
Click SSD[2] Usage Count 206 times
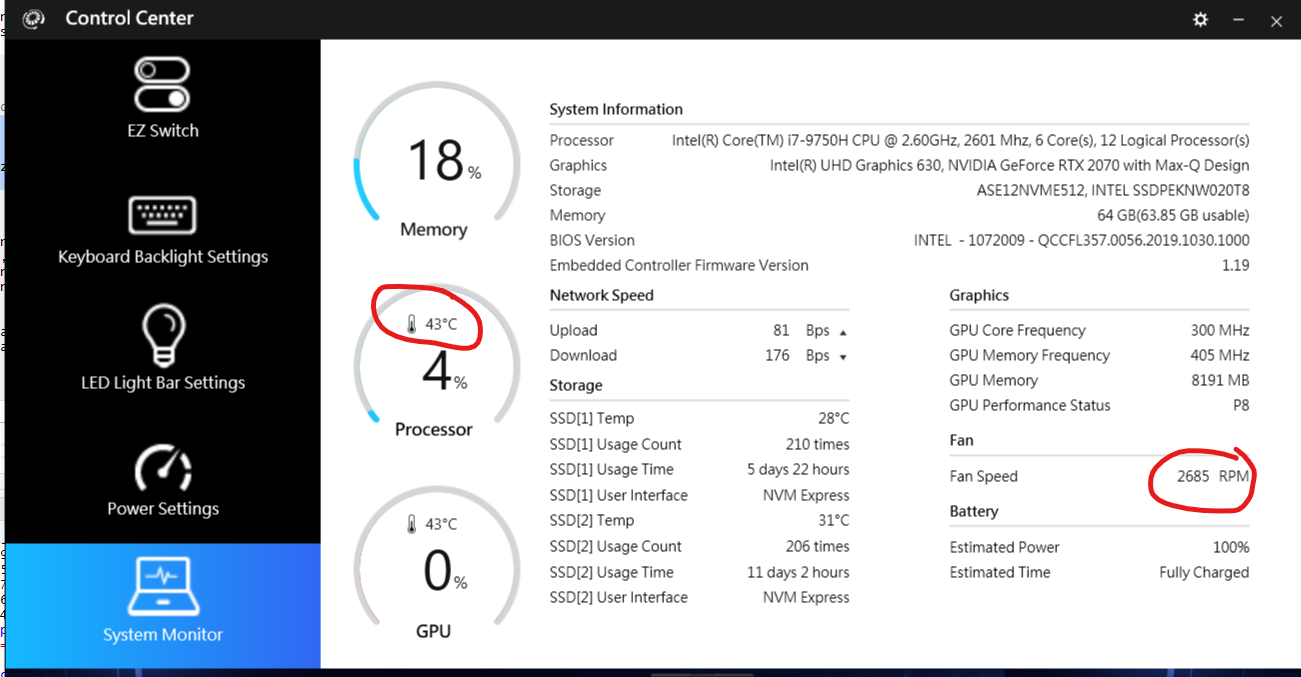pyautogui.click(x=817, y=546)
